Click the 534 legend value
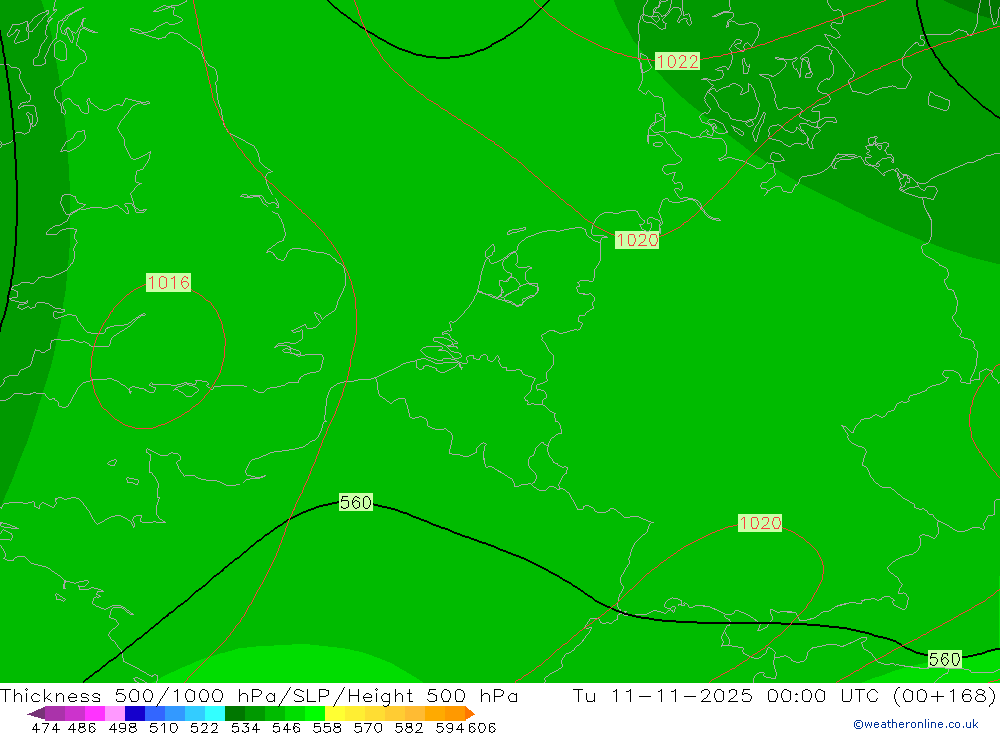Screen dimensions: 1000x733 pyautogui.click(x=245, y=727)
